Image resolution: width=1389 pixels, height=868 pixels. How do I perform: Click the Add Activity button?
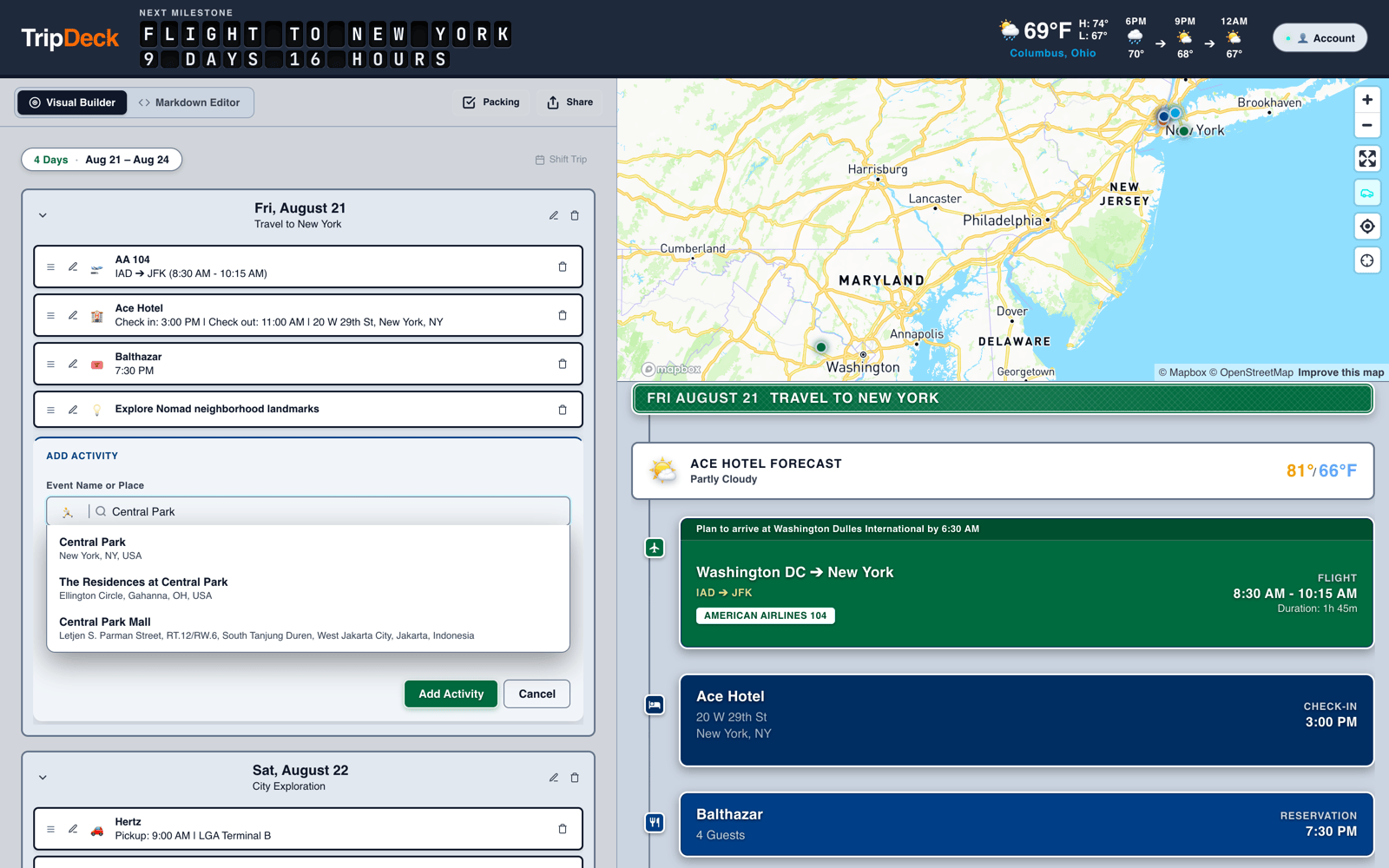pyautogui.click(x=451, y=694)
